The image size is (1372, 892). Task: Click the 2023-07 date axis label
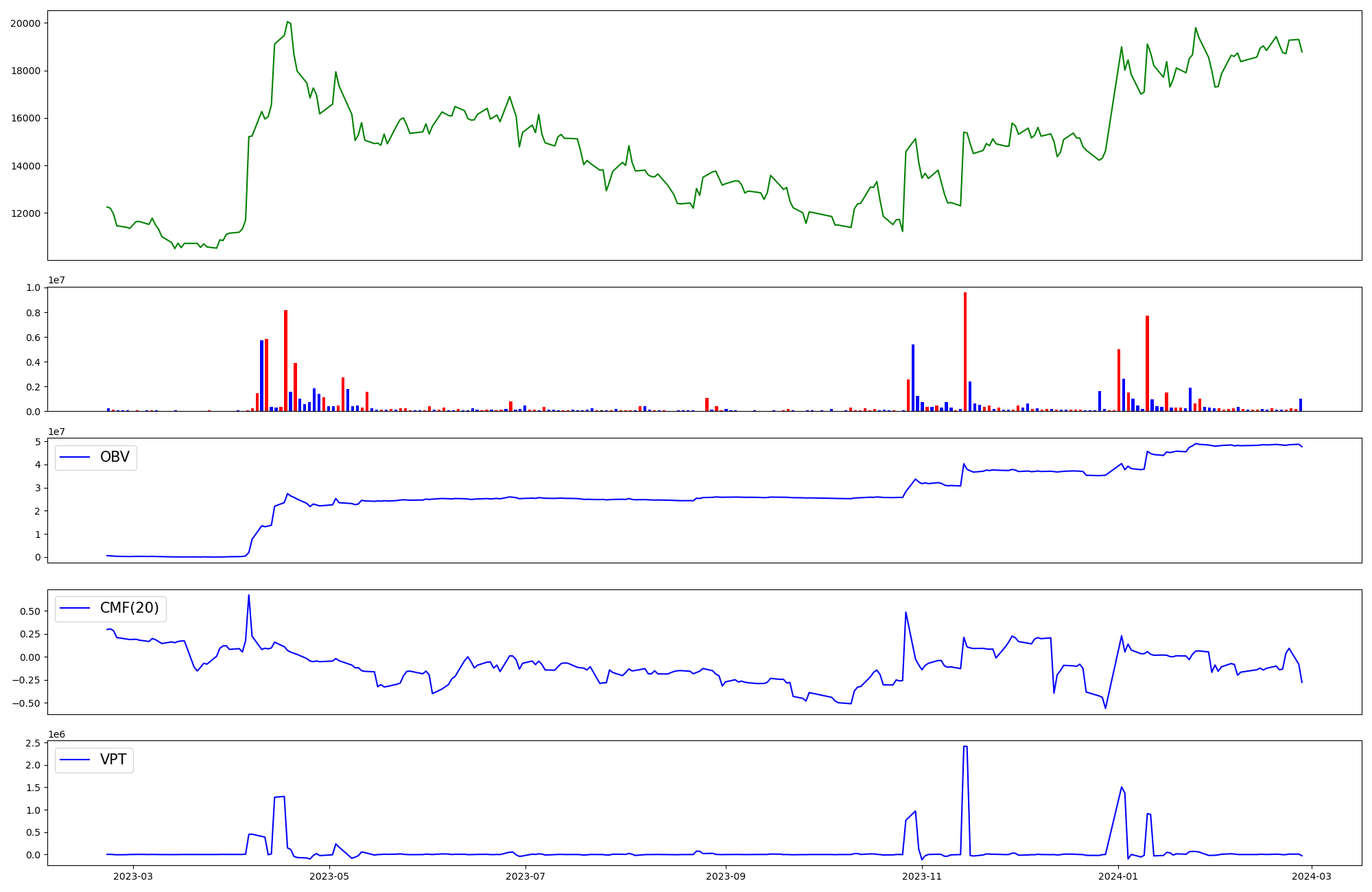(x=525, y=876)
